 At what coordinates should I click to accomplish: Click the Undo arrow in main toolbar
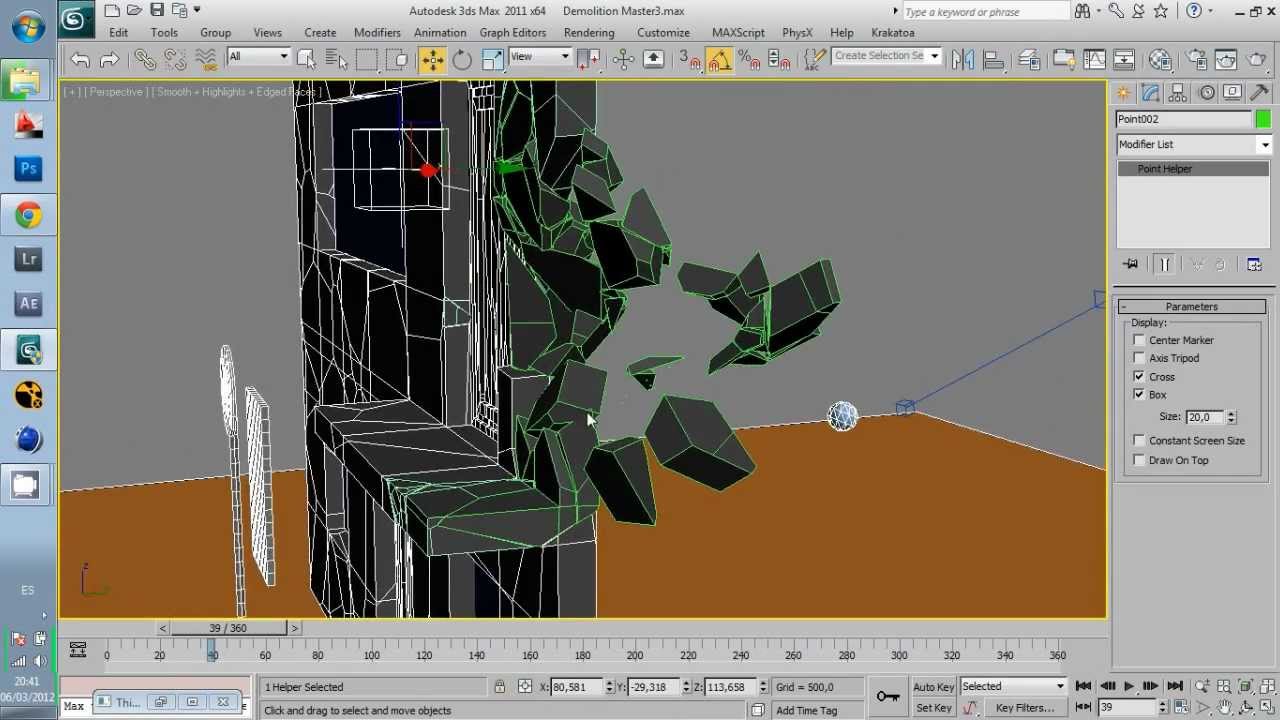[x=80, y=60]
